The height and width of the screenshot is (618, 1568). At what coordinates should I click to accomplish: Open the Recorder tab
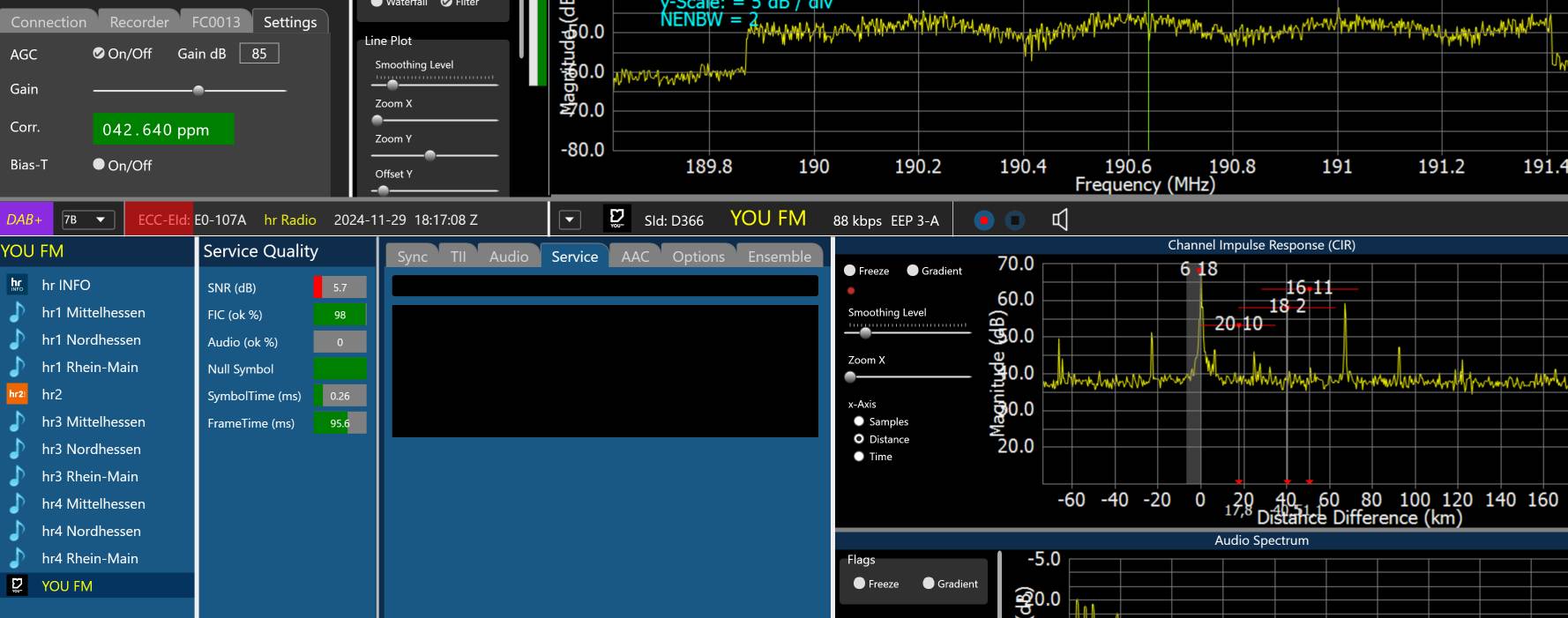pos(138,22)
